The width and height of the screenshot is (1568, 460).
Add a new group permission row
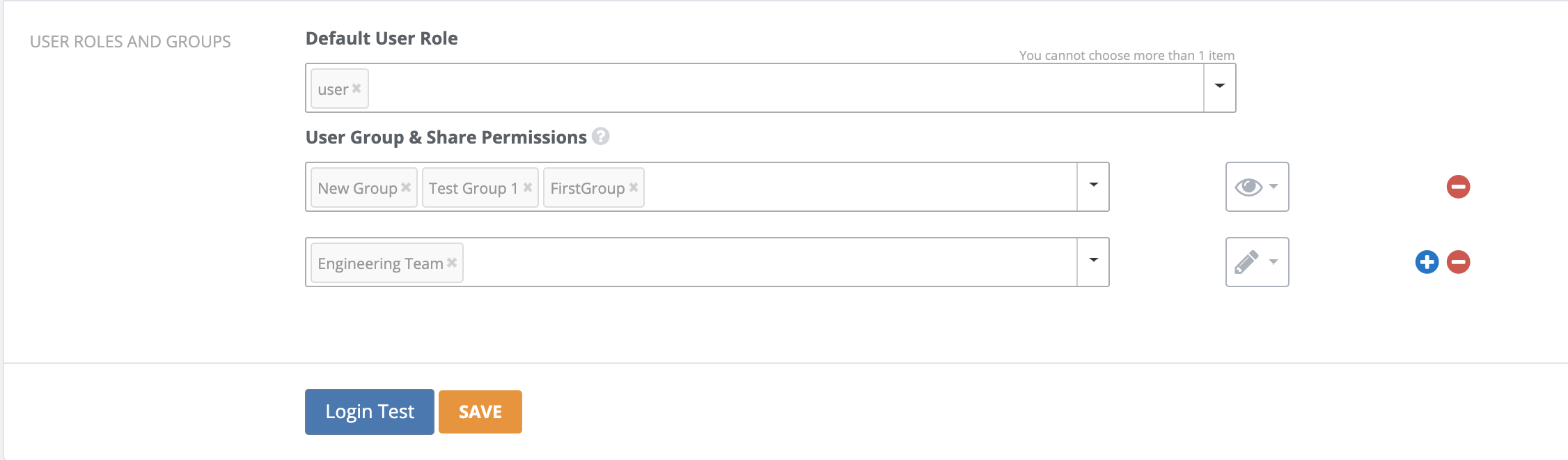(x=1427, y=262)
